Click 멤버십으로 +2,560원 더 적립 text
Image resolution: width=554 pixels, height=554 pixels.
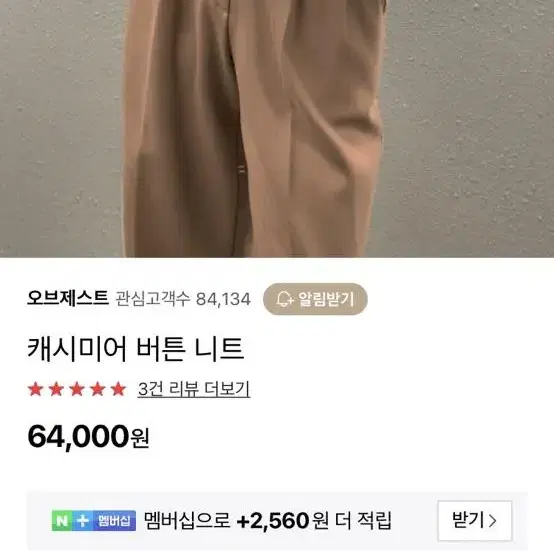coord(268,520)
